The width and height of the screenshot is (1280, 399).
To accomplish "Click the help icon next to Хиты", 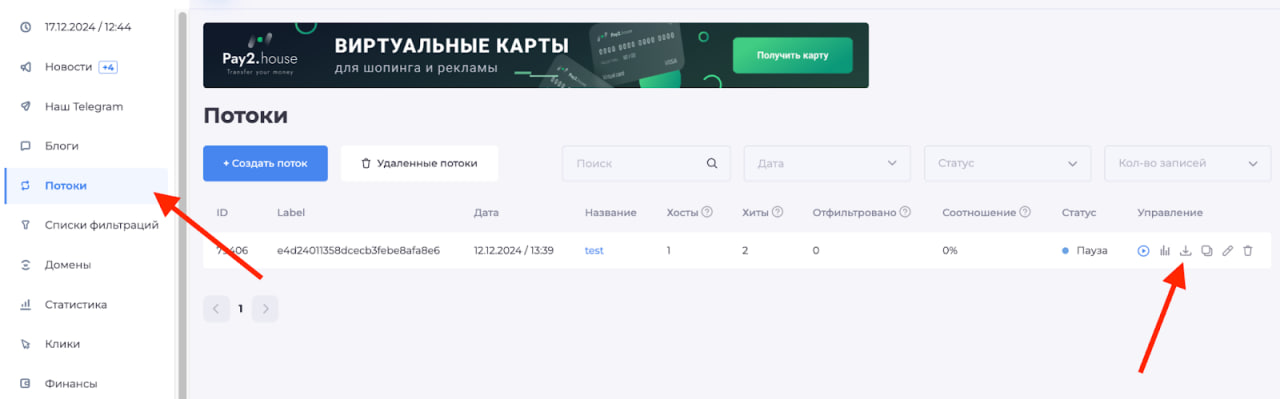I will point(777,212).
